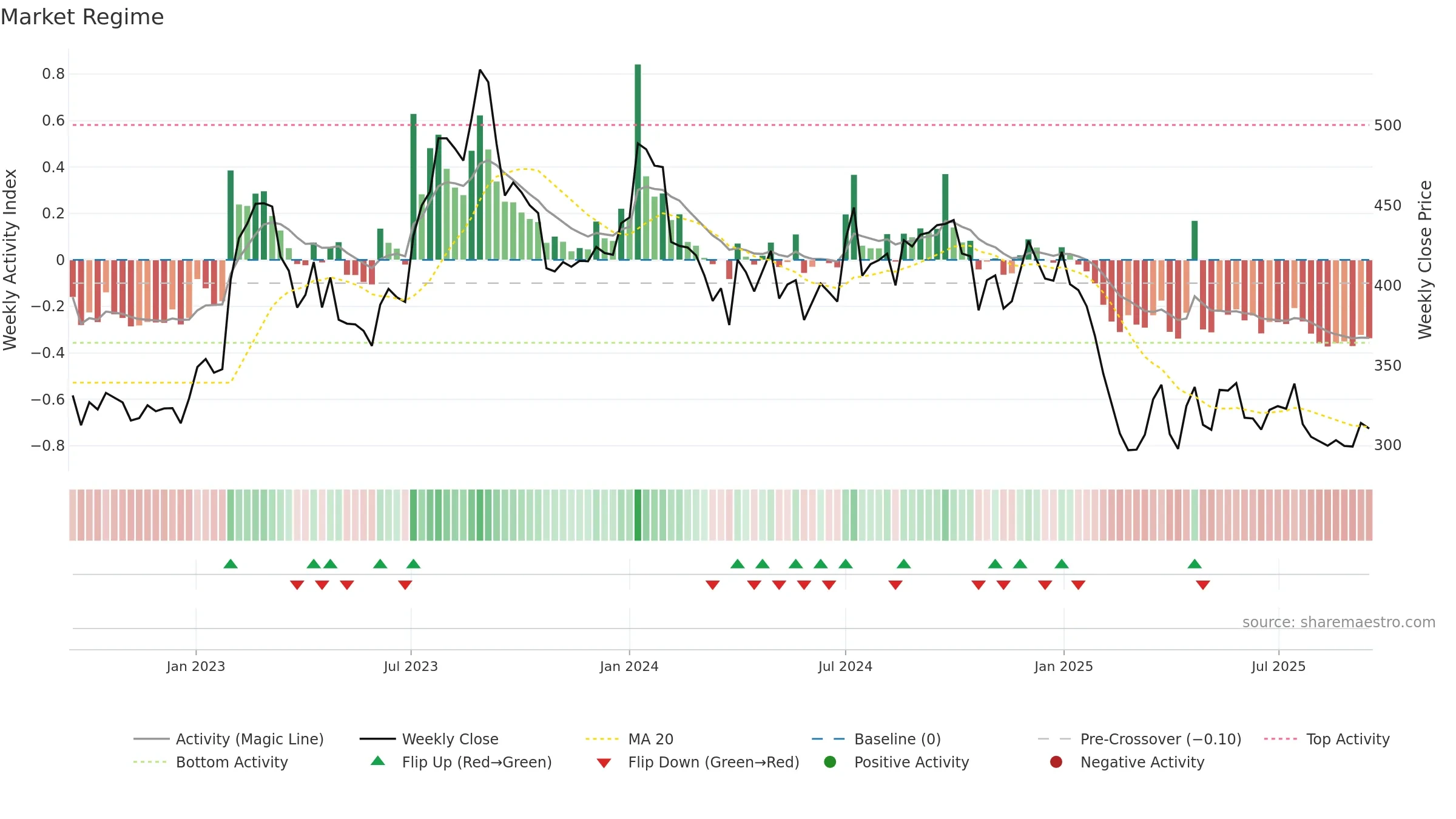Click the −0.8 activity axis label
Screen dimensions: 1456x819
click(47, 446)
